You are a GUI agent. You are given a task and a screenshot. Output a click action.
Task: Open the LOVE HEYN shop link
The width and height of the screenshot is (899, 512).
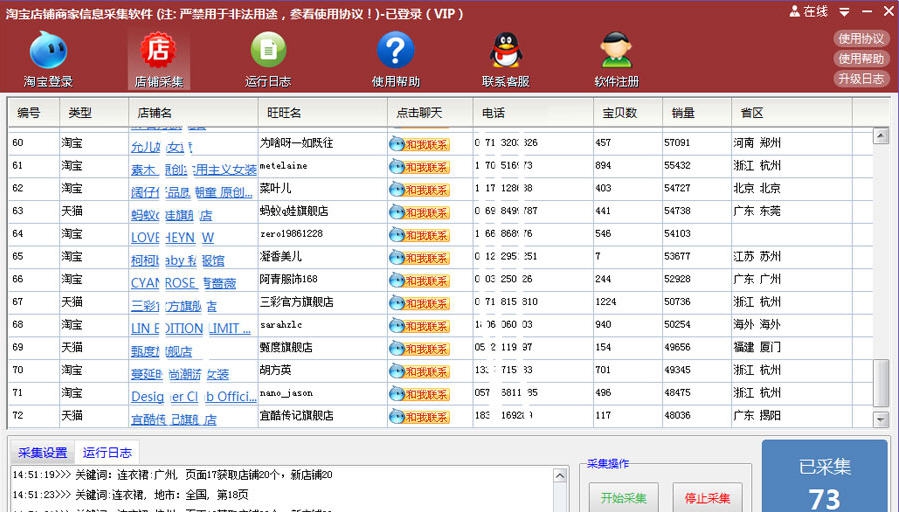coord(173,237)
